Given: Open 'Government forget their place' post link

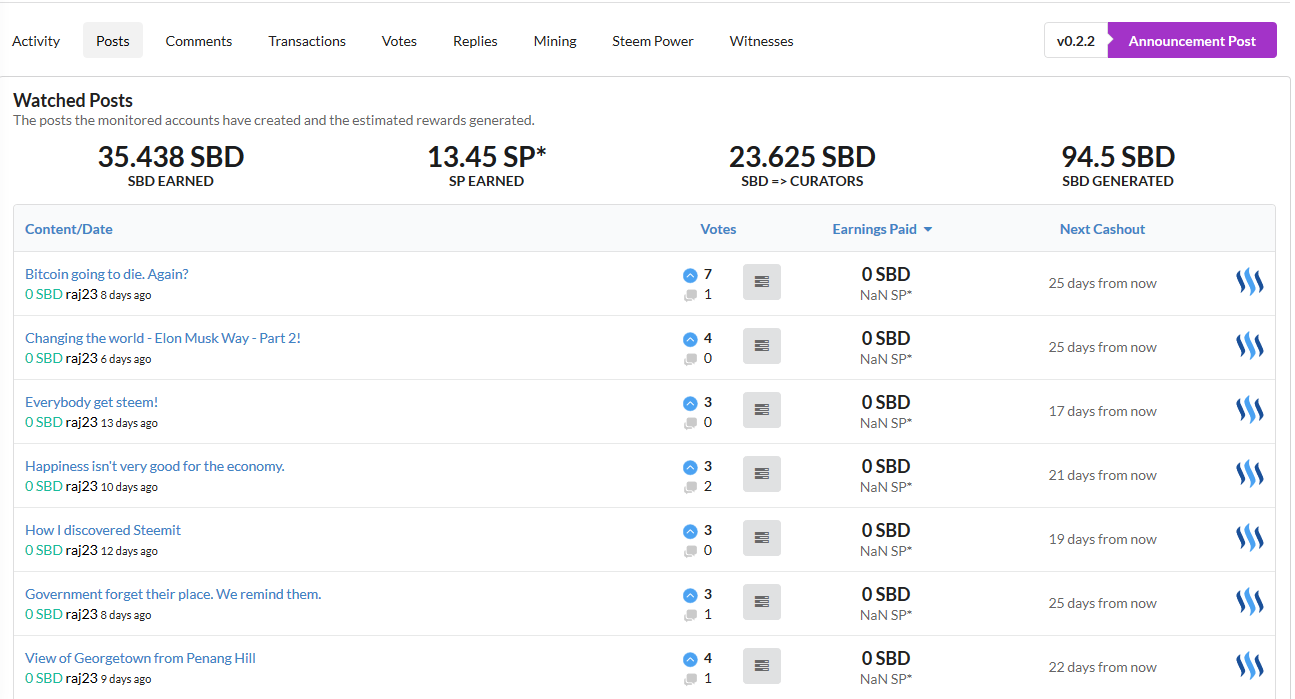Looking at the screenshot, I should [x=173, y=594].
